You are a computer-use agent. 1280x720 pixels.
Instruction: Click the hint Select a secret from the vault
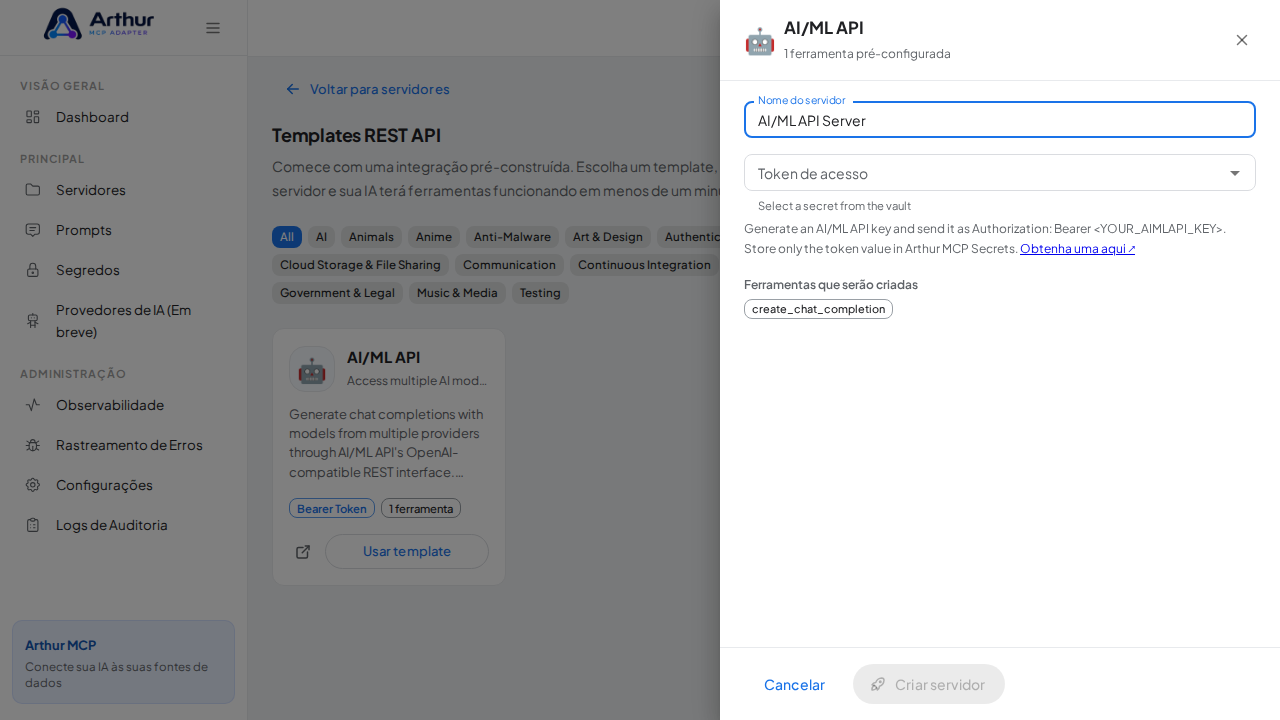pyautogui.click(x=834, y=206)
